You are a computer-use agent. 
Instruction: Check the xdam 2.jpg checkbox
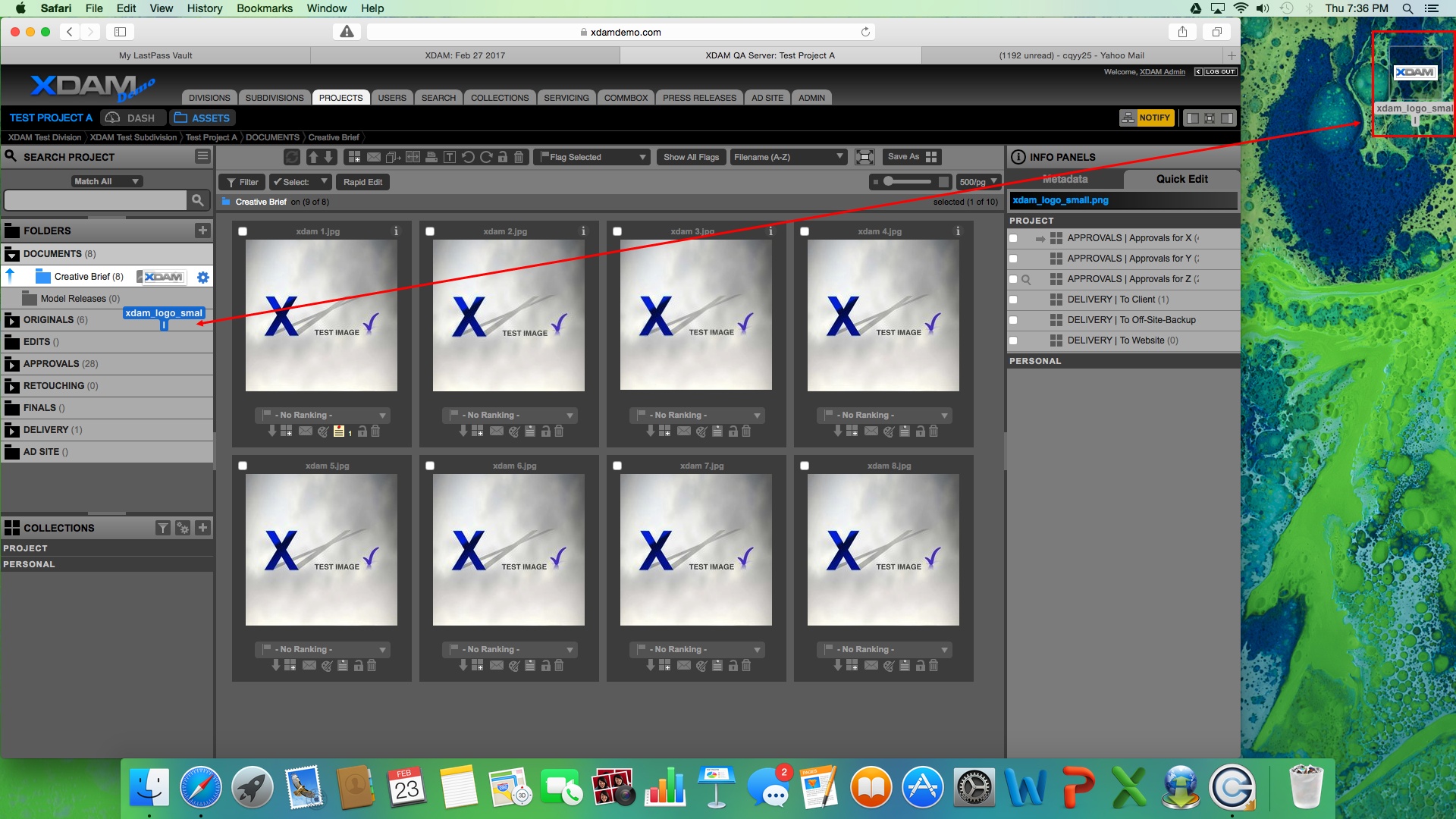tap(430, 231)
